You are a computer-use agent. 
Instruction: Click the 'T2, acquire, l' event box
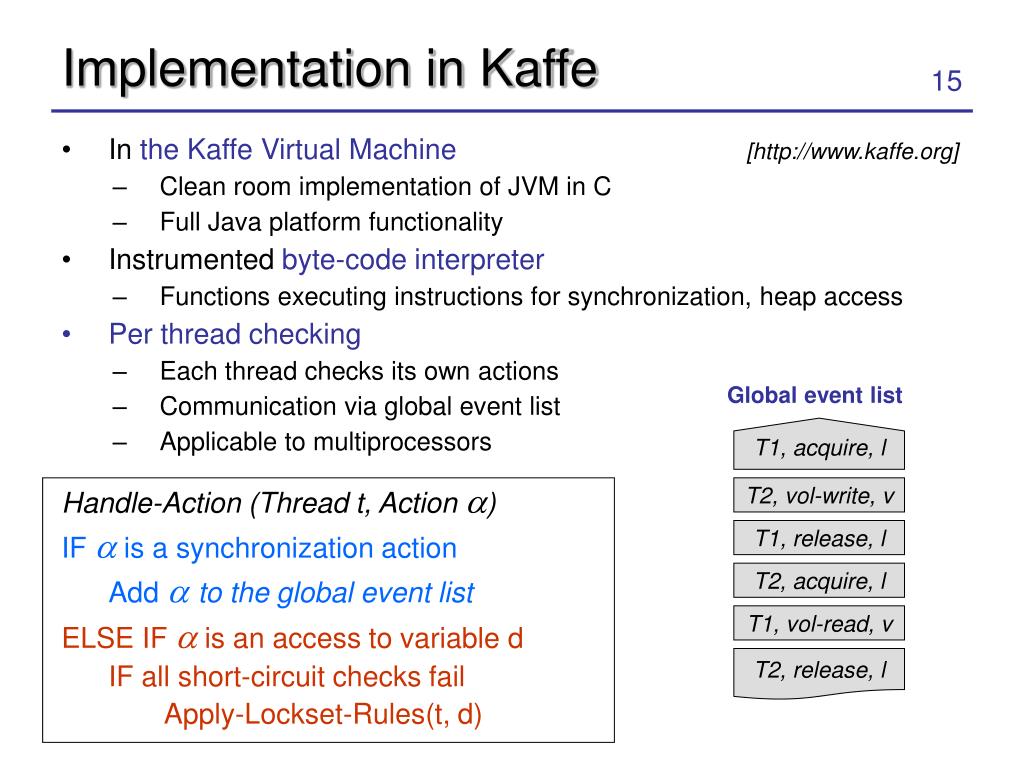coord(819,581)
